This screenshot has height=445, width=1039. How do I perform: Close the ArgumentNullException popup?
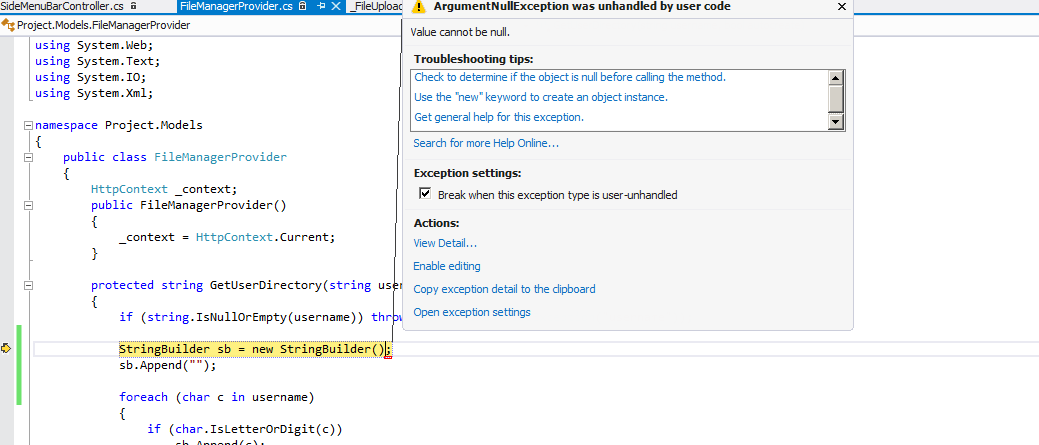[x=842, y=7]
